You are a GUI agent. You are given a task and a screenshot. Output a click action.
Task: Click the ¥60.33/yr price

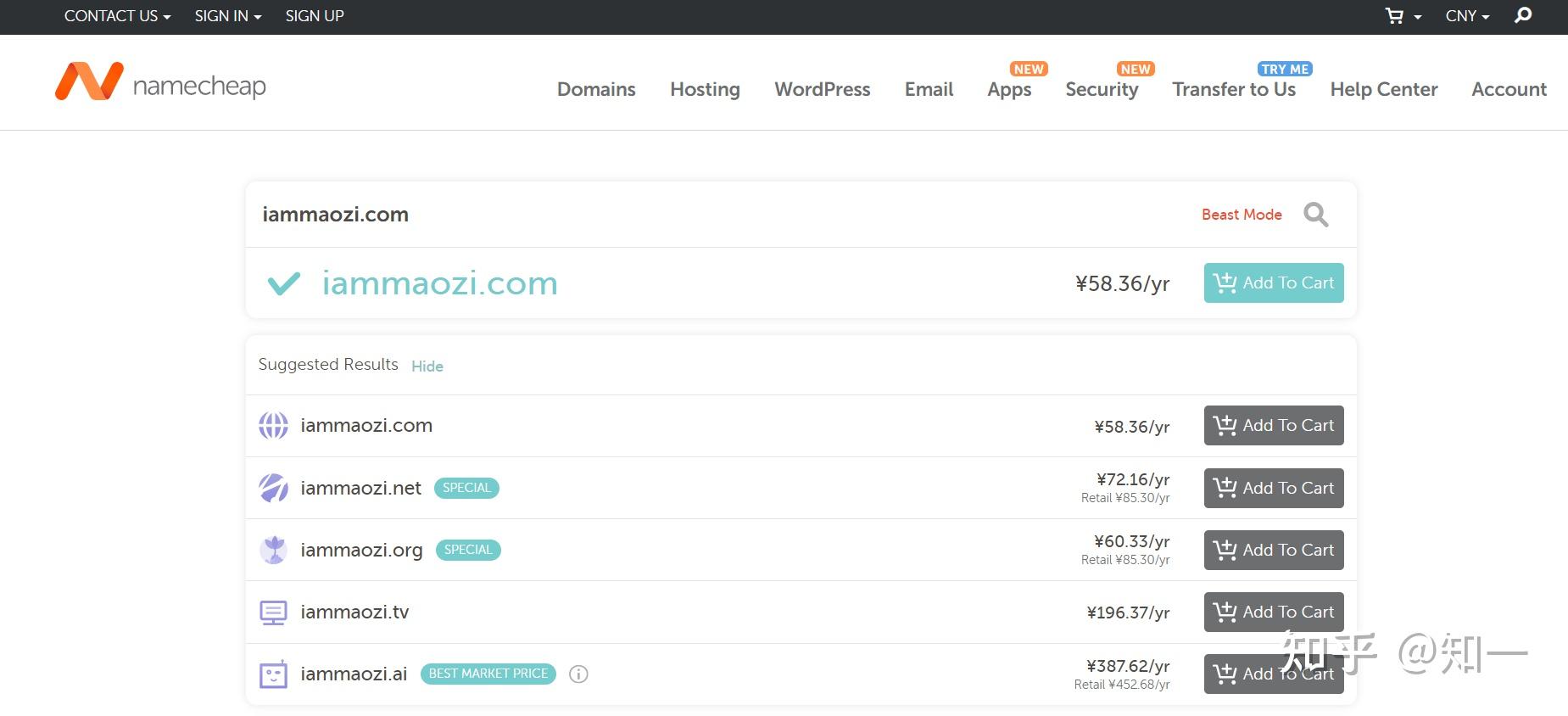[x=1131, y=541]
